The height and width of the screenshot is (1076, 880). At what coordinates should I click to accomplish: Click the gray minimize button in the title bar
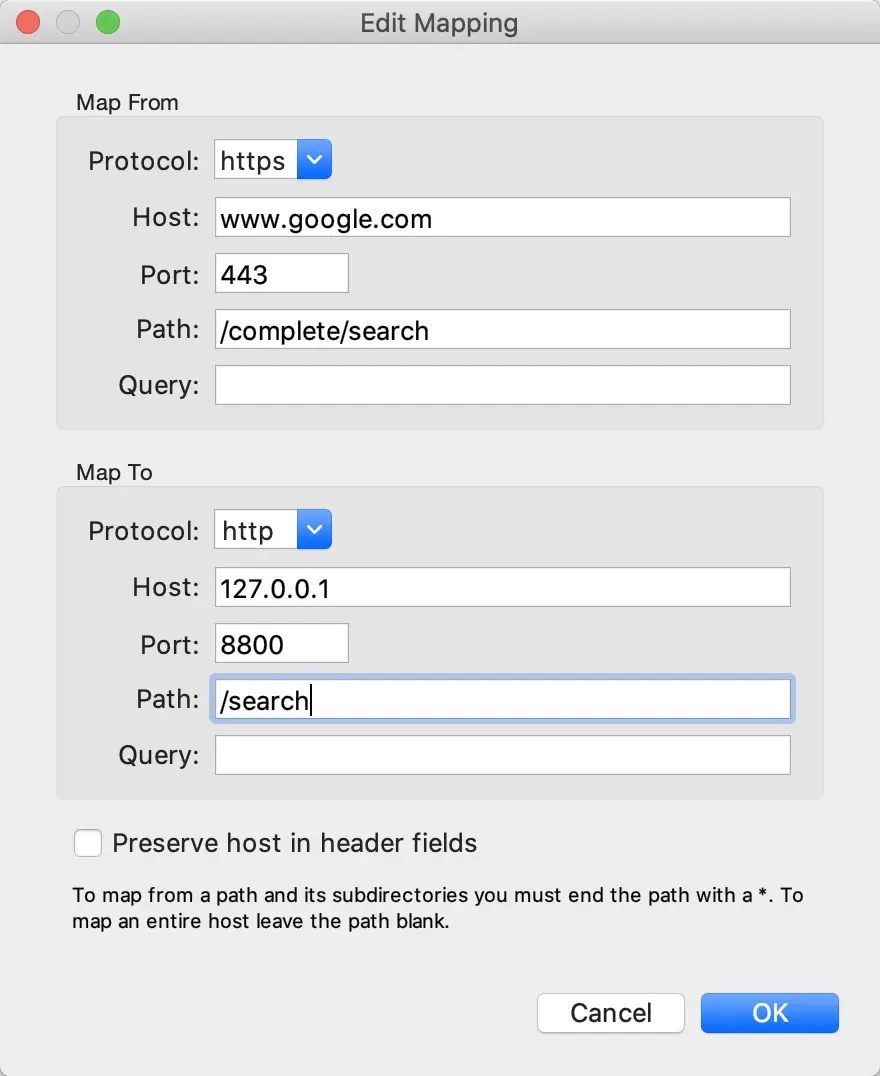[x=68, y=23]
